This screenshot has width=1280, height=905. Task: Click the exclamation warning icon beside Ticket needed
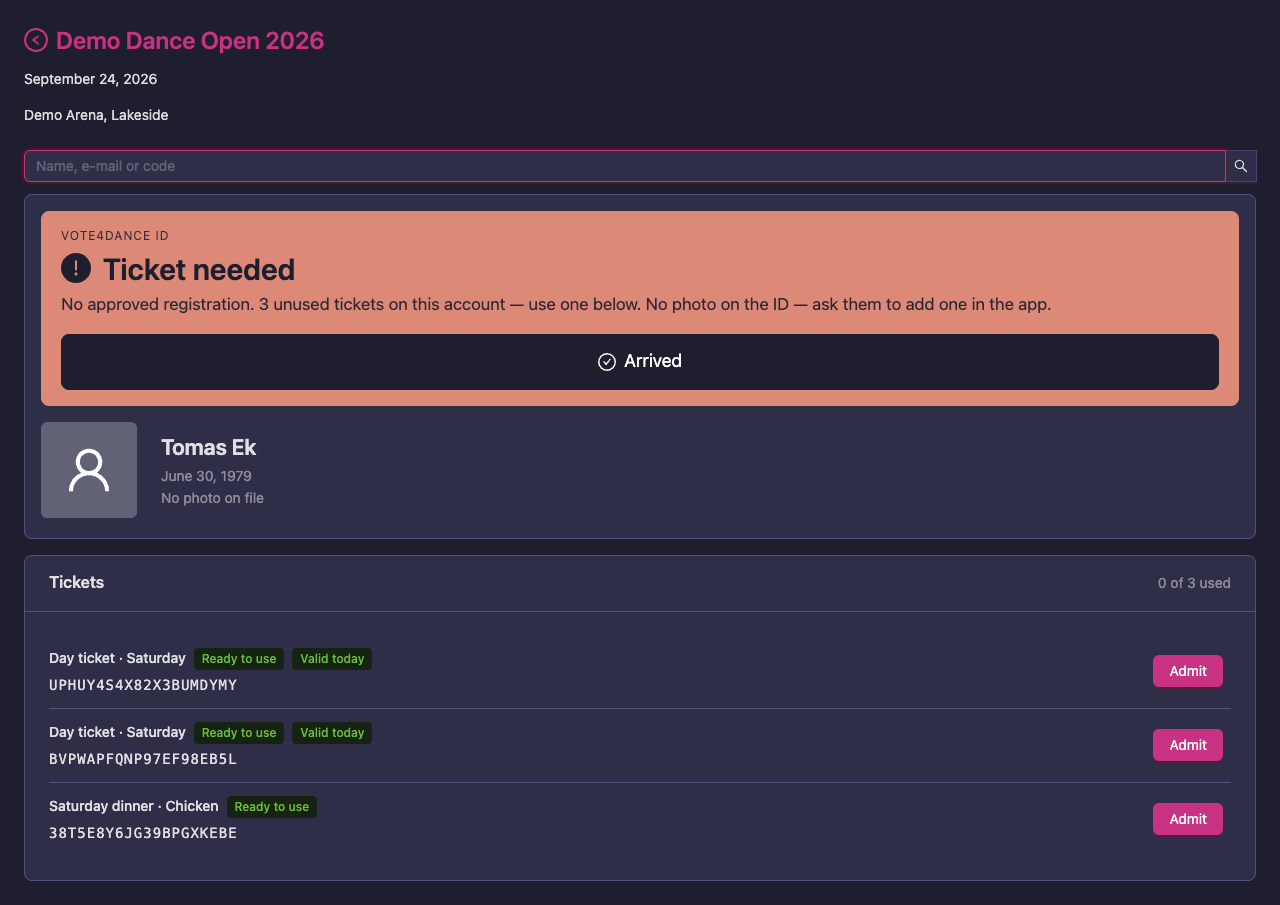click(76, 268)
